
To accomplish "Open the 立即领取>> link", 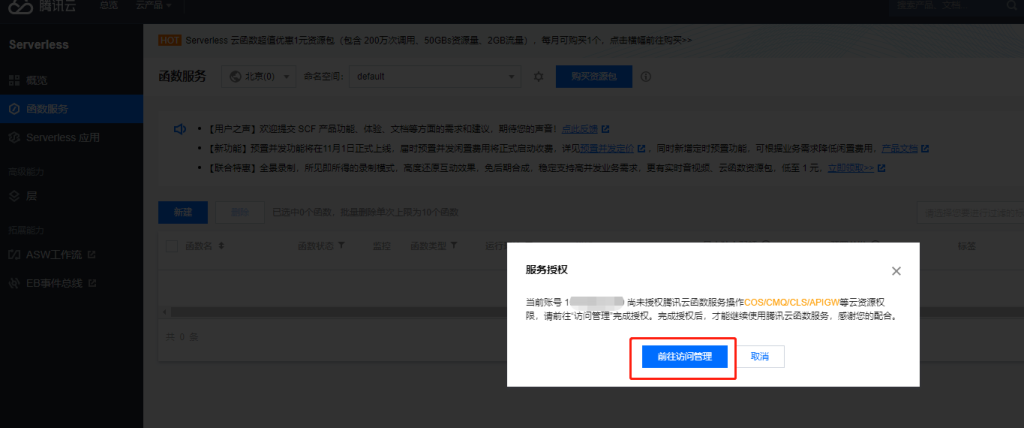I will click(851, 169).
